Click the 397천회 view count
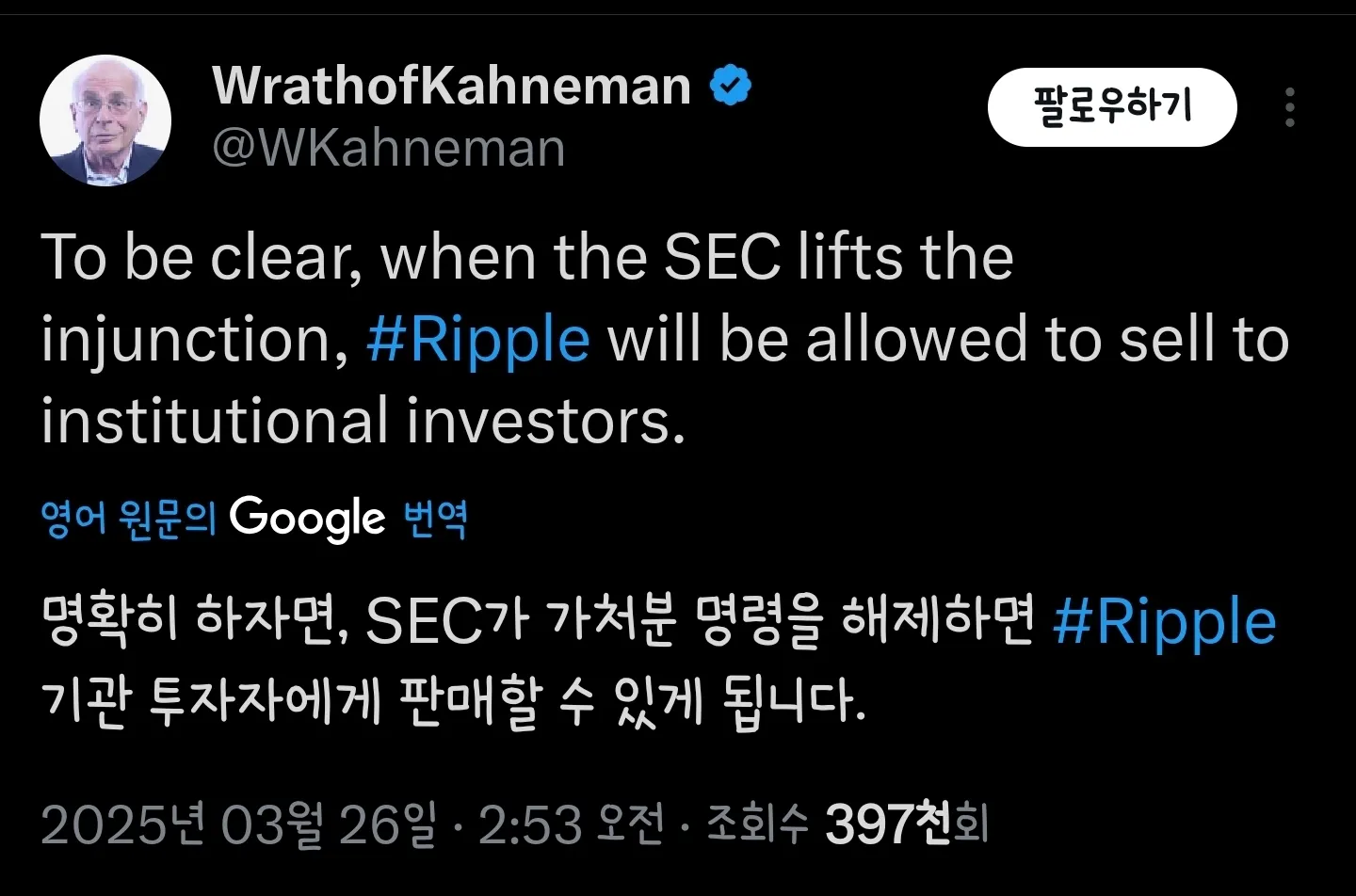Viewport: 1356px width, 896px height. pyautogui.click(x=906, y=824)
